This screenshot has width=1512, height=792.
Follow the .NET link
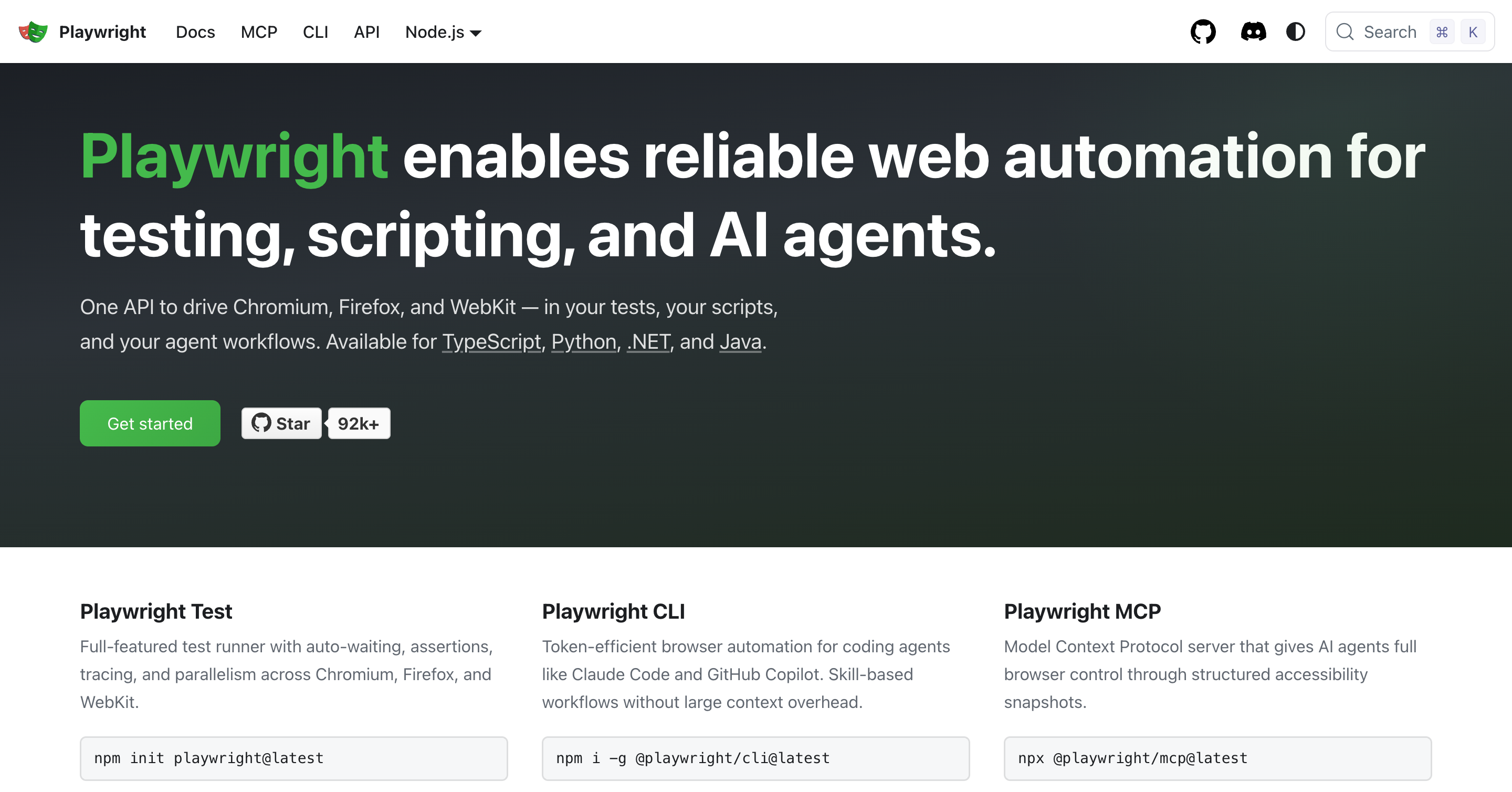648,342
